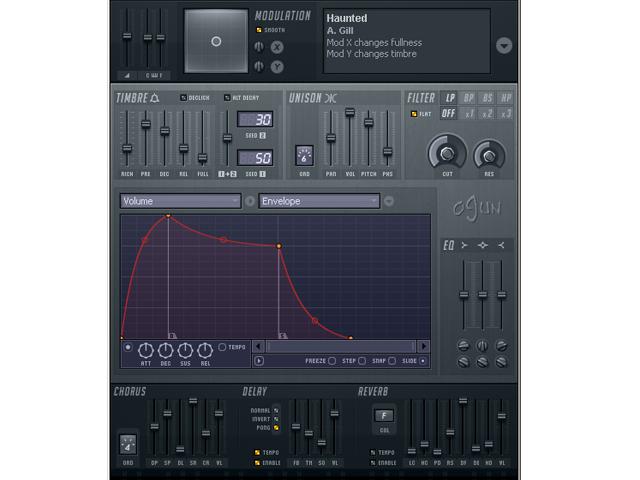Toggle Alt Decay in Timbre section
The height and width of the screenshot is (480, 640).
coord(227,97)
